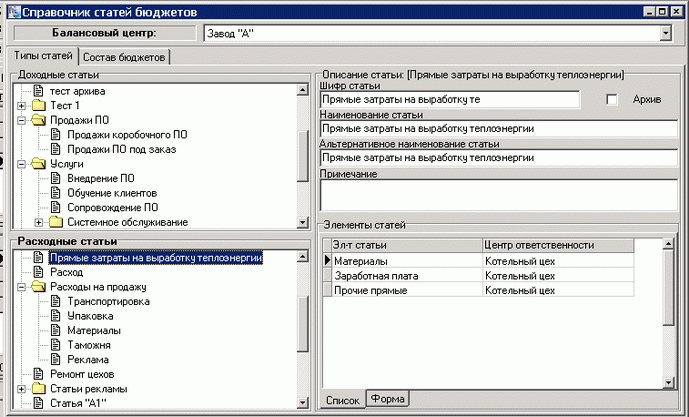This screenshot has height=417, width=689.
Task: Click the 'Эл-т статьи' column header
Action: (407, 245)
